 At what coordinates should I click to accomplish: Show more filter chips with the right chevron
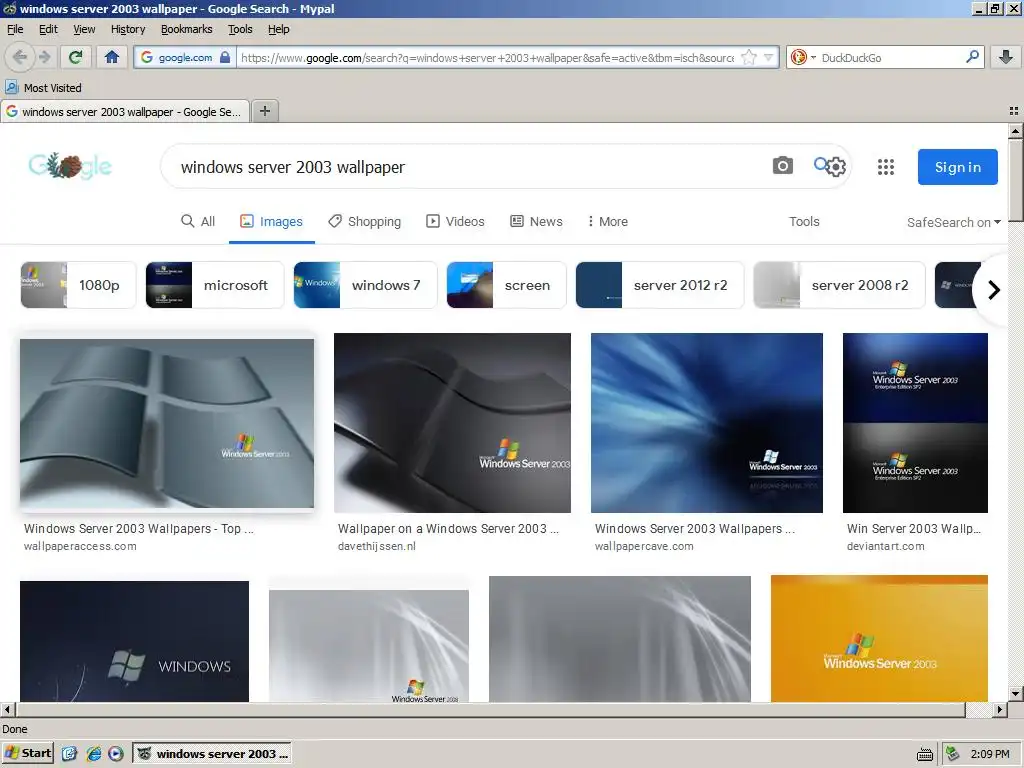(x=994, y=289)
